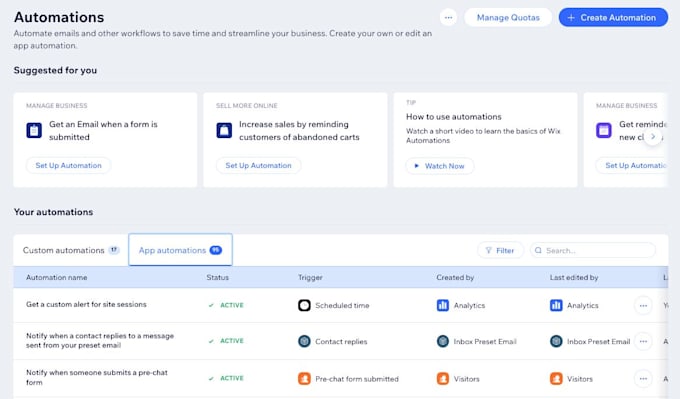Image resolution: width=680 pixels, height=399 pixels.
Task: Click the Status column header
Action: (218, 277)
